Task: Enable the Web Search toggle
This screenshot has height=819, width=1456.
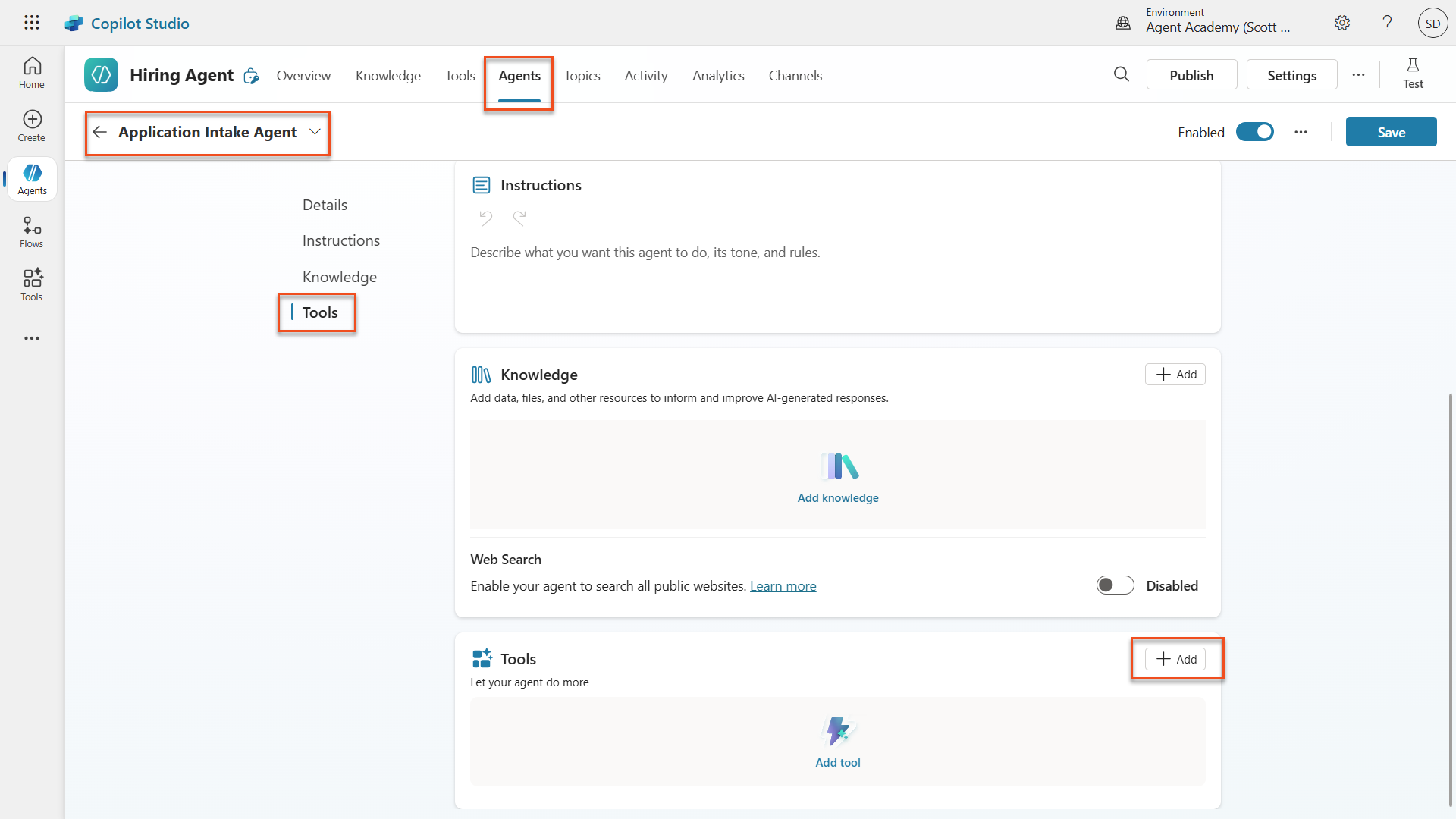Action: coord(1115,585)
